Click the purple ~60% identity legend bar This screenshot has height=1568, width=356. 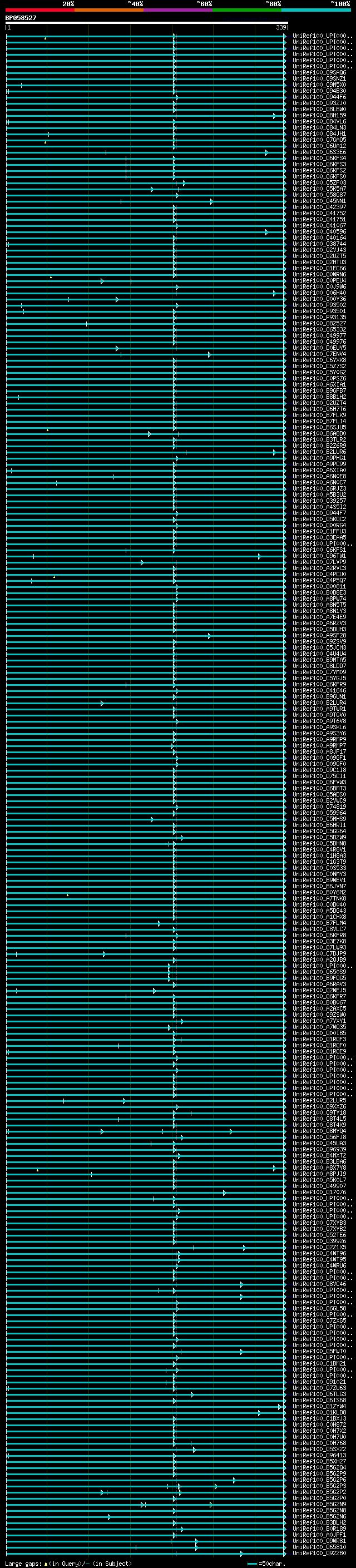point(177,10)
